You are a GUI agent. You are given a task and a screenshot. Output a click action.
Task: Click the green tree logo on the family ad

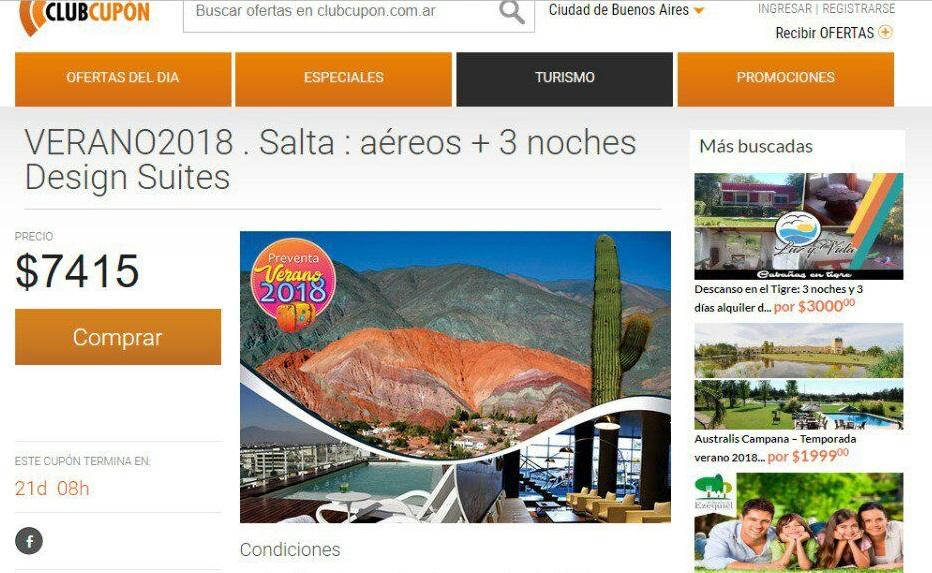click(x=713, y=492)
